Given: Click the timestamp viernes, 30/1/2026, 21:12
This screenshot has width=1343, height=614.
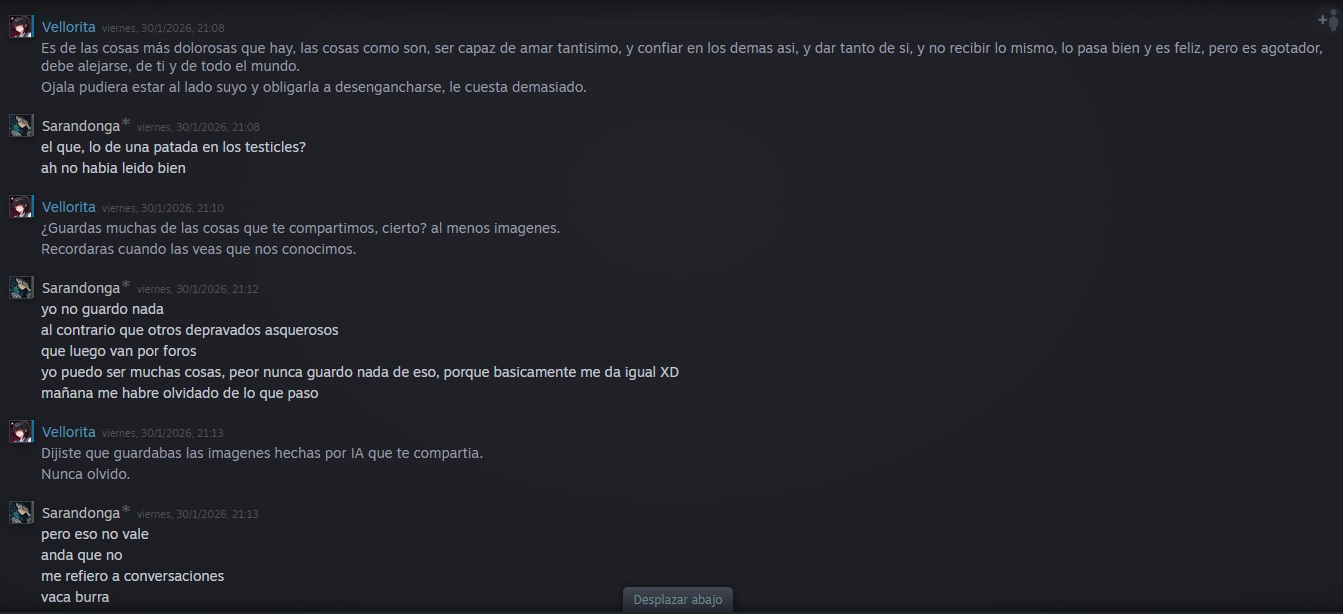Looking at the screenshot, I should tap(198, 289).
